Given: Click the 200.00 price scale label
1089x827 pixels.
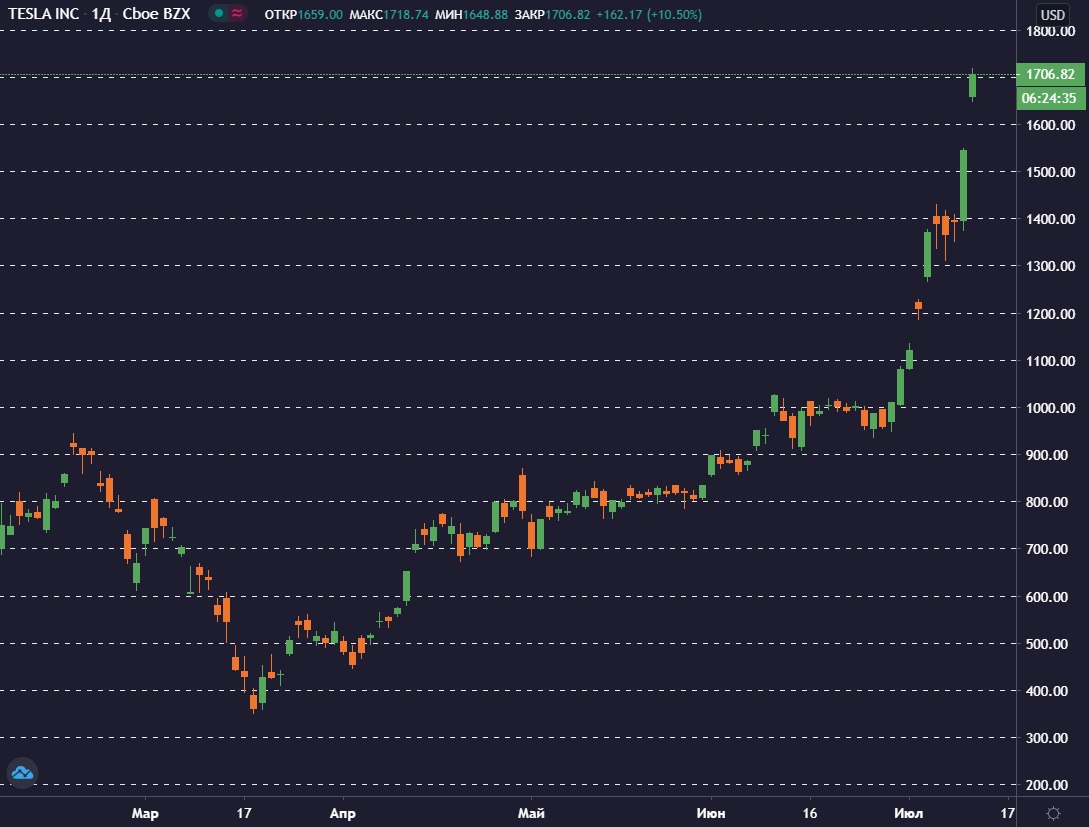Looking at the screenshot, I should click(1047, 785).
